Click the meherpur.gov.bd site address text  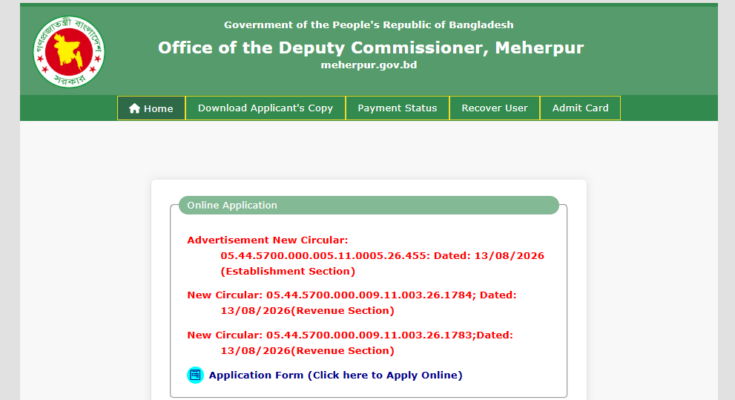pyautogui.click(x=369, y=65)
